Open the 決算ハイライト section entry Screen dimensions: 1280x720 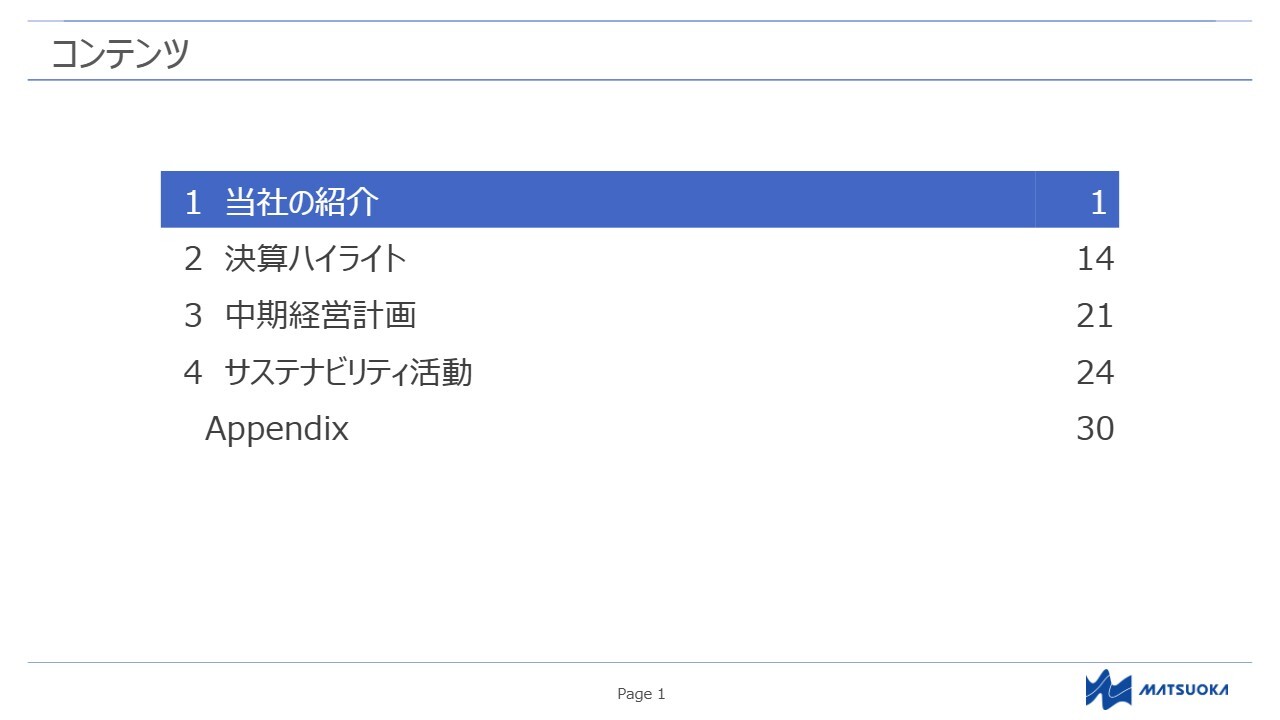(x=316, y=259)
